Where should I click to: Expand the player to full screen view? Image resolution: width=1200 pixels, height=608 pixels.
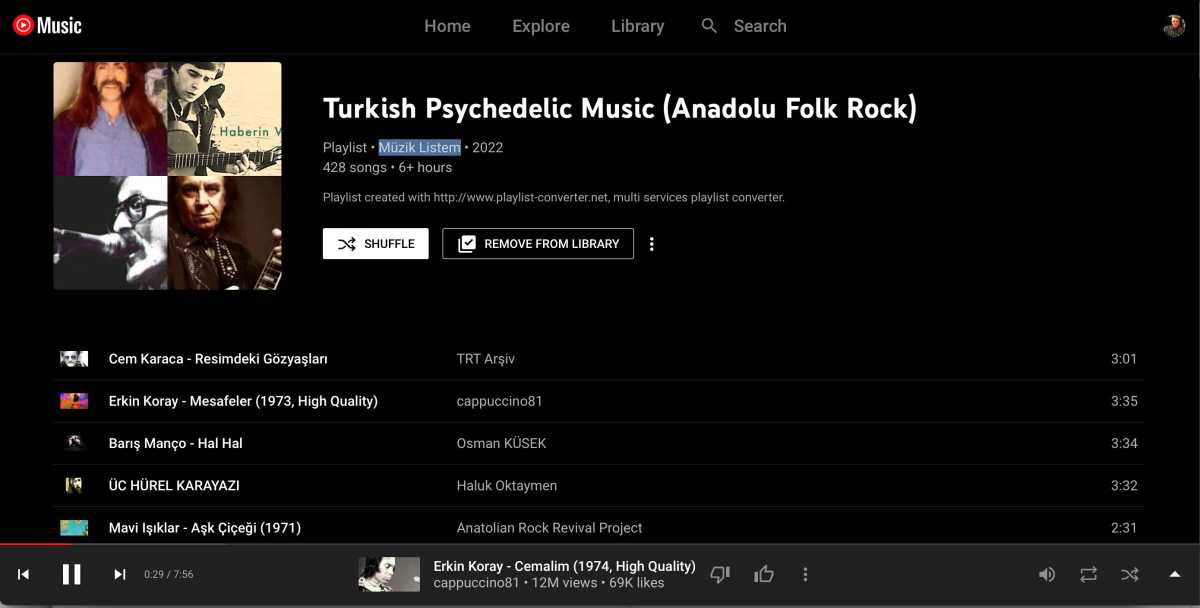pos(1173,573)
